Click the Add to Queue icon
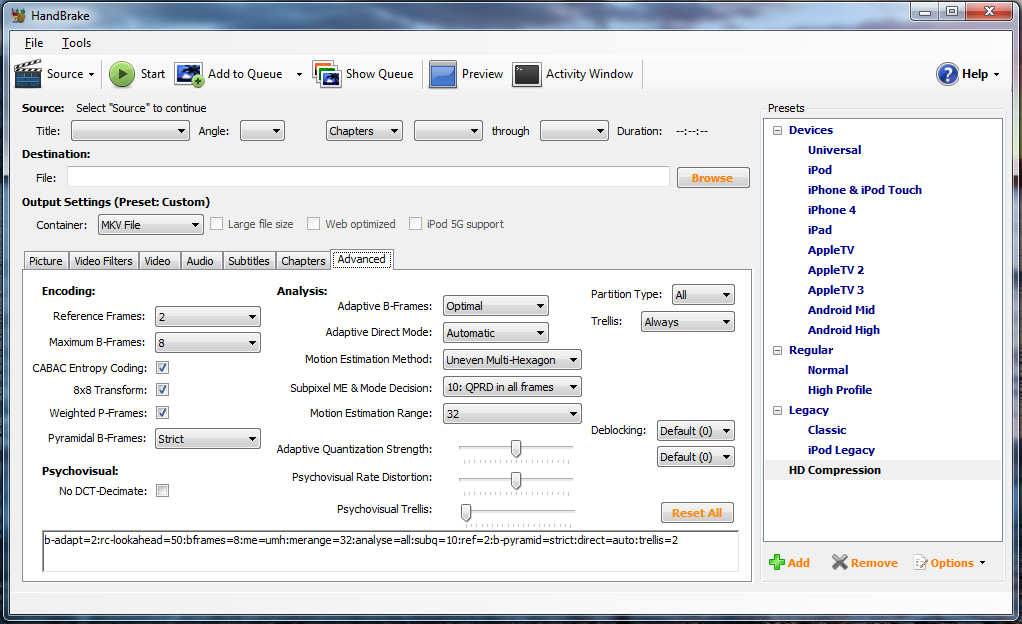 coord(190,74)
